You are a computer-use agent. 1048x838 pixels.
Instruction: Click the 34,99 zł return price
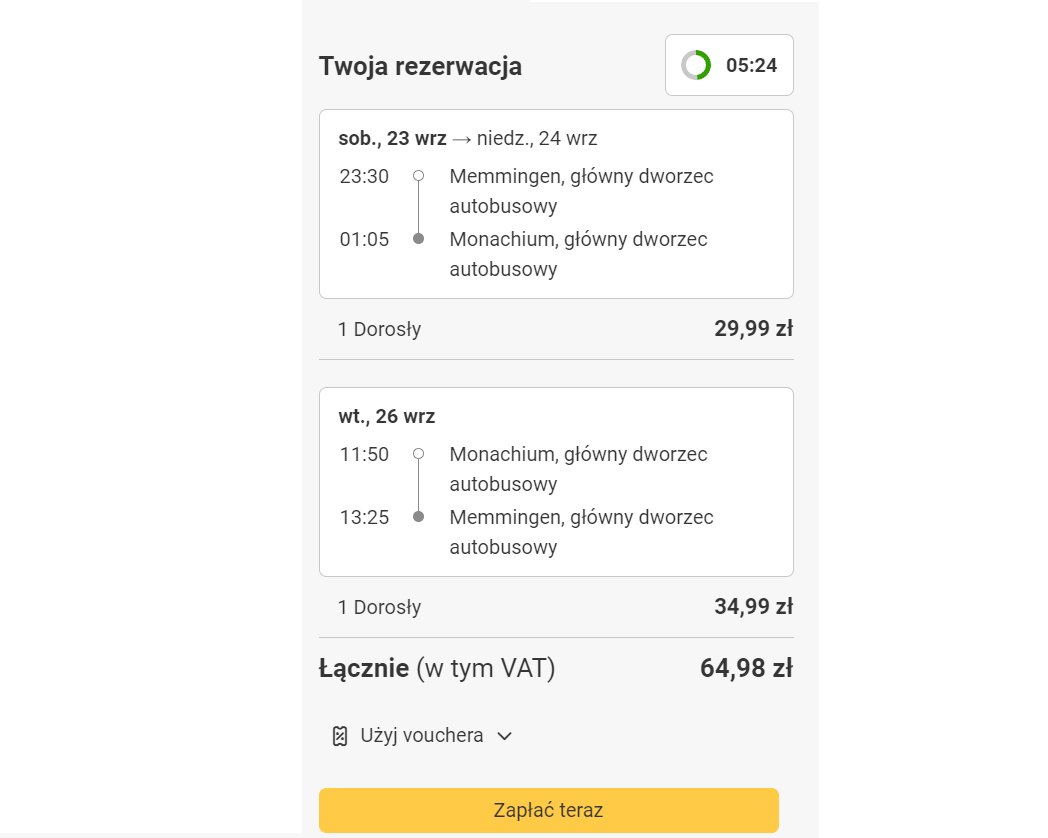(x=753, y=607)
